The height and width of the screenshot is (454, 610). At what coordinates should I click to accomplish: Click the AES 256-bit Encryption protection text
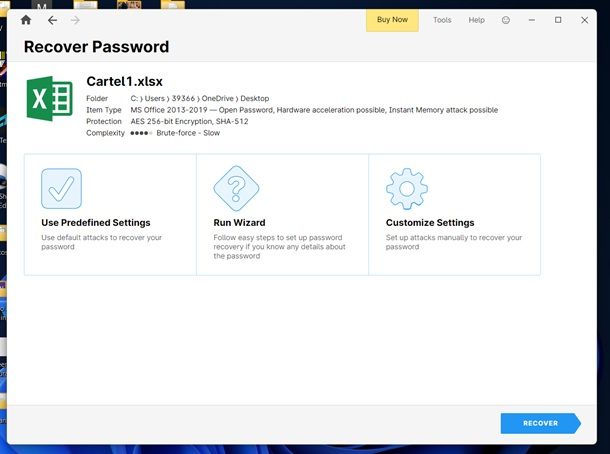(189, 121)
